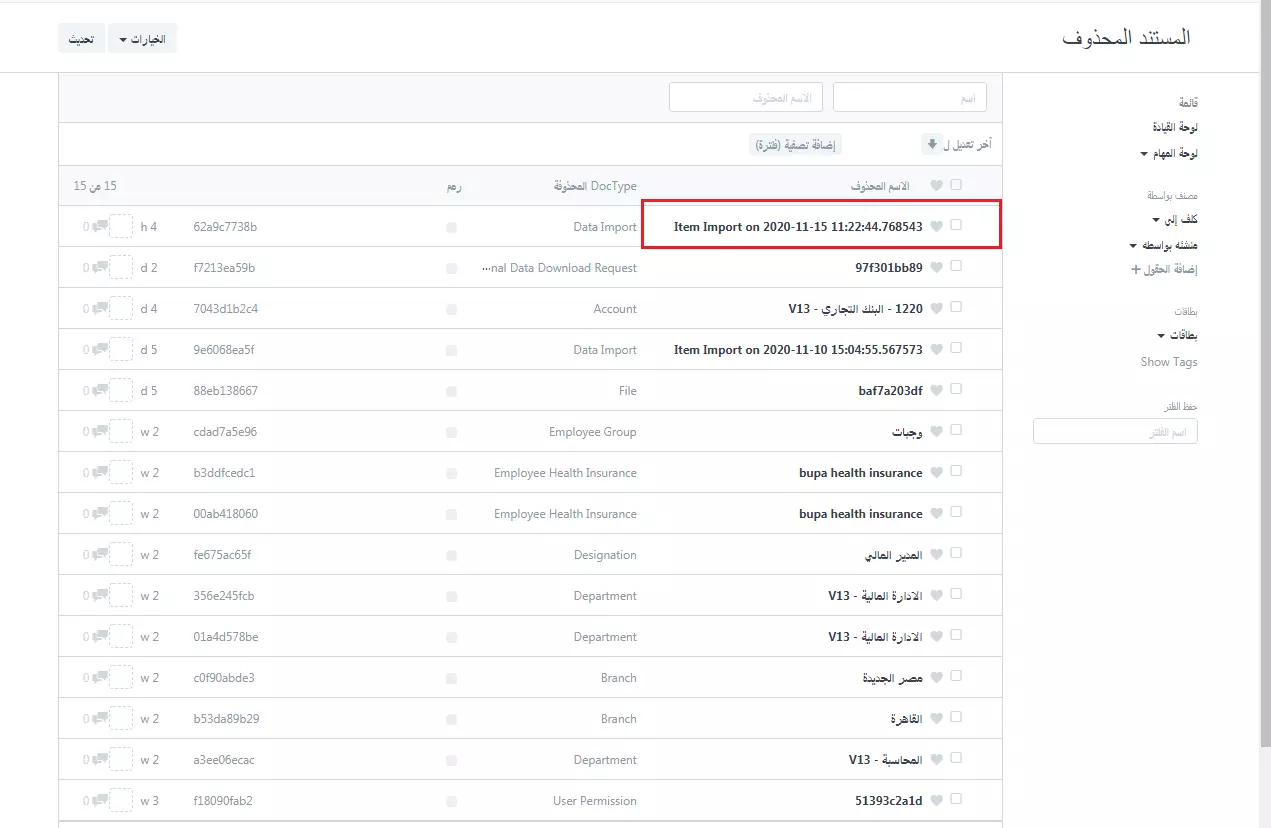Image resolution: width=1271 pixels, height=828 pixels.
Task: Click the File doctype cell
Action: point(628,391)
